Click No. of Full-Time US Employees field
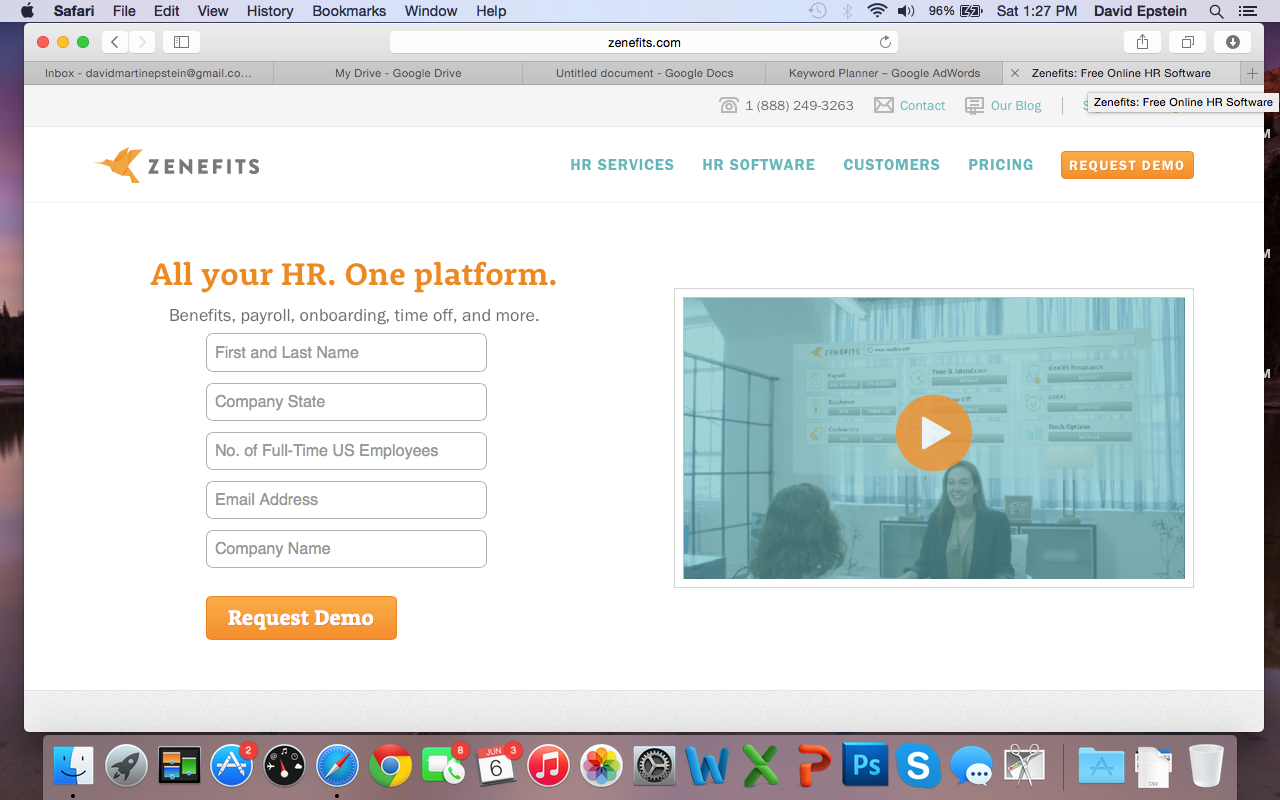This screenshot has height=800, width=1280. click(x=346, y=451)
